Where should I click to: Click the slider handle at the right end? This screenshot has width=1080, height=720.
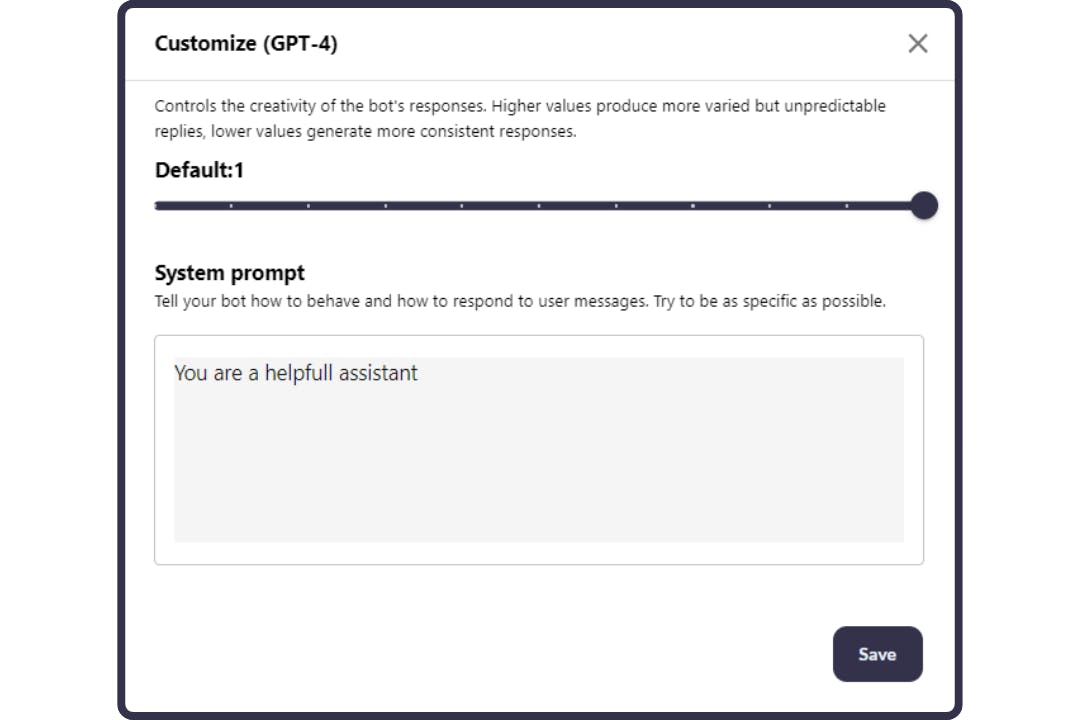[924, 206]
